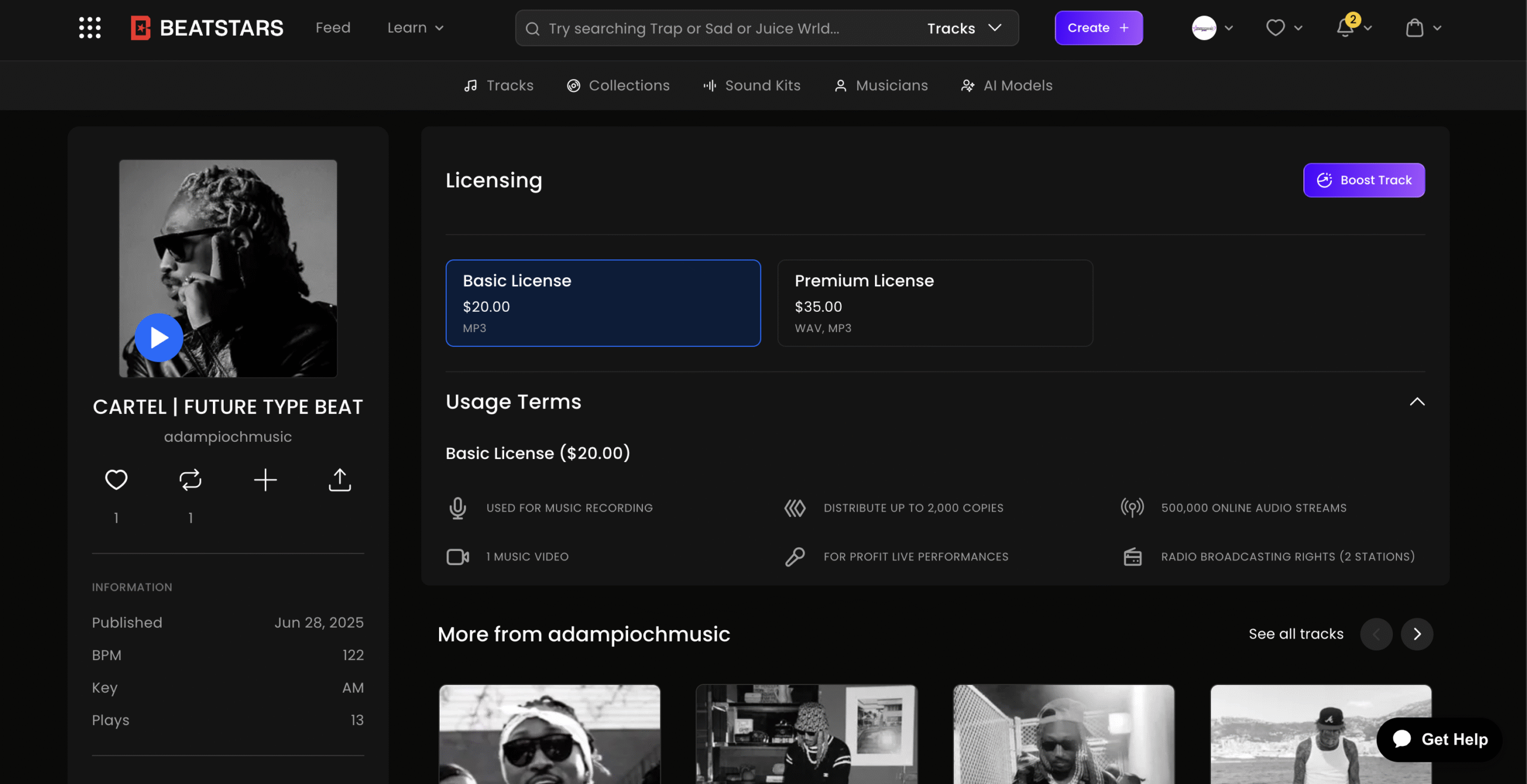Viewport: 1527px width, 784px height.
Task: Add the track to a playlist
Action: 265,479
